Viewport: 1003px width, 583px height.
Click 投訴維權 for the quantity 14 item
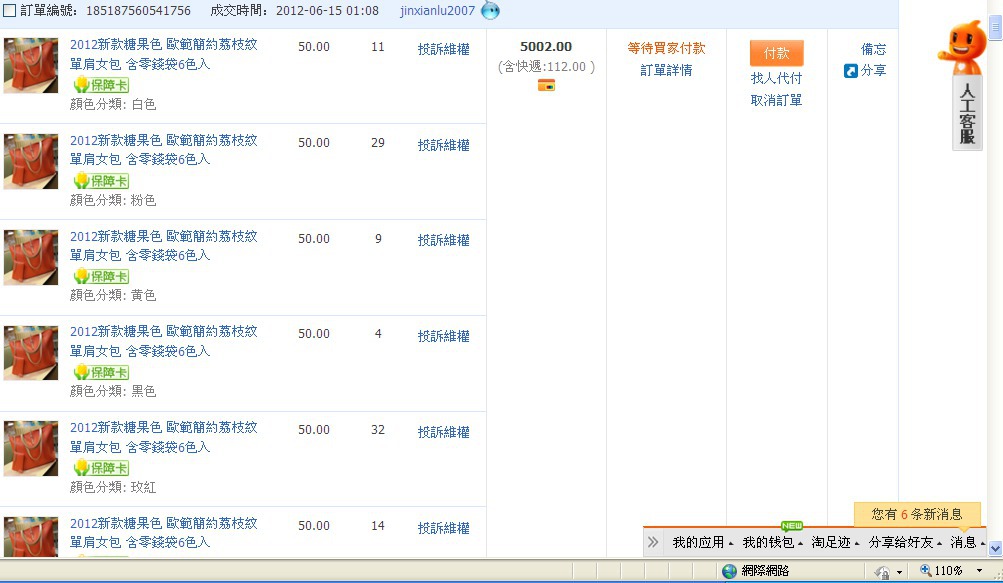[x=444, y=528]
